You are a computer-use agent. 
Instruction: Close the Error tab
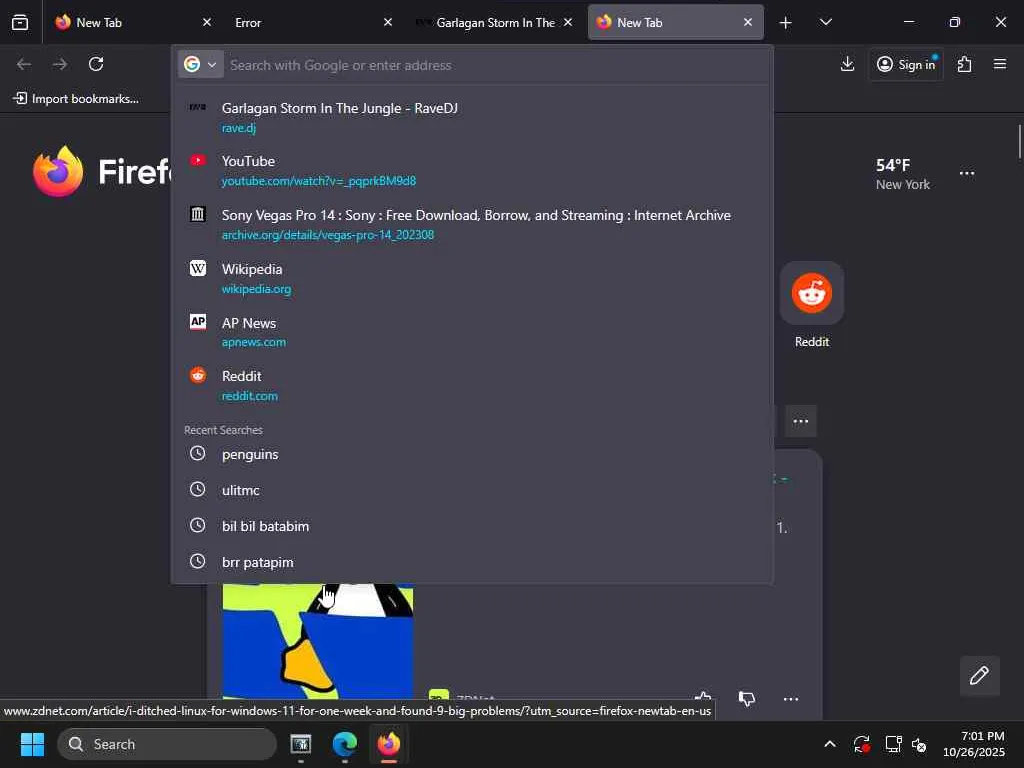point(388,22)
